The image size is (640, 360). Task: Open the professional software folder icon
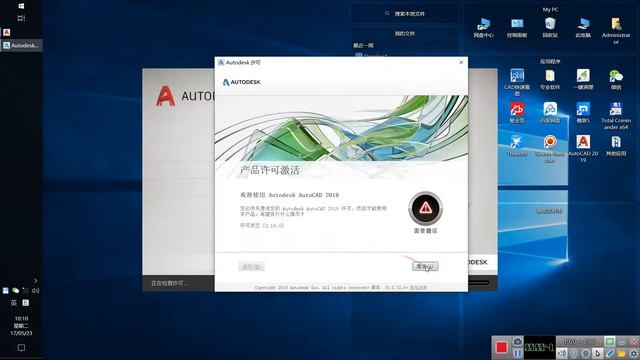(x=550, y=80)
